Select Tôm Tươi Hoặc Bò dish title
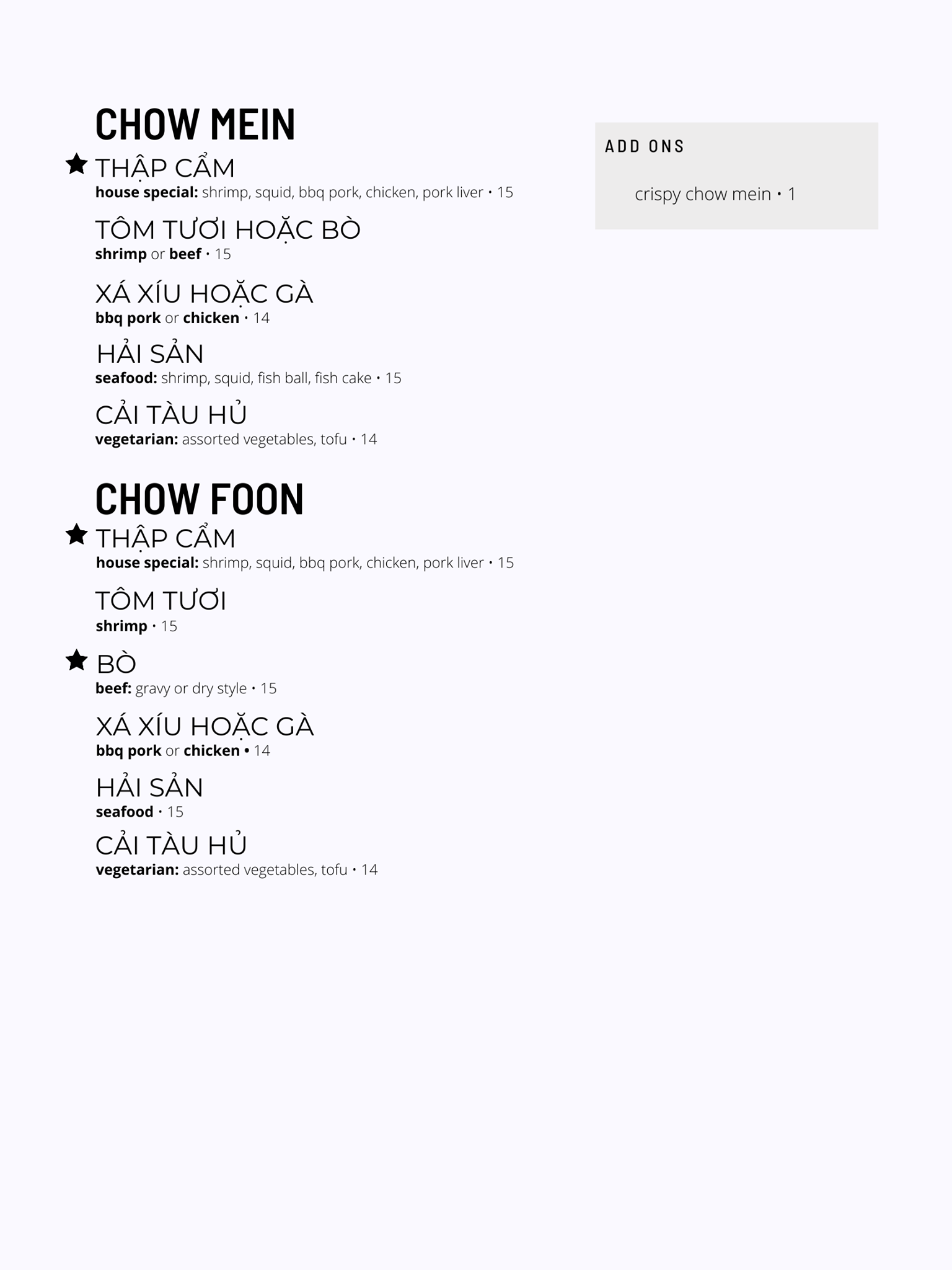Screen dimensions: 952x1270 point(227,230)
